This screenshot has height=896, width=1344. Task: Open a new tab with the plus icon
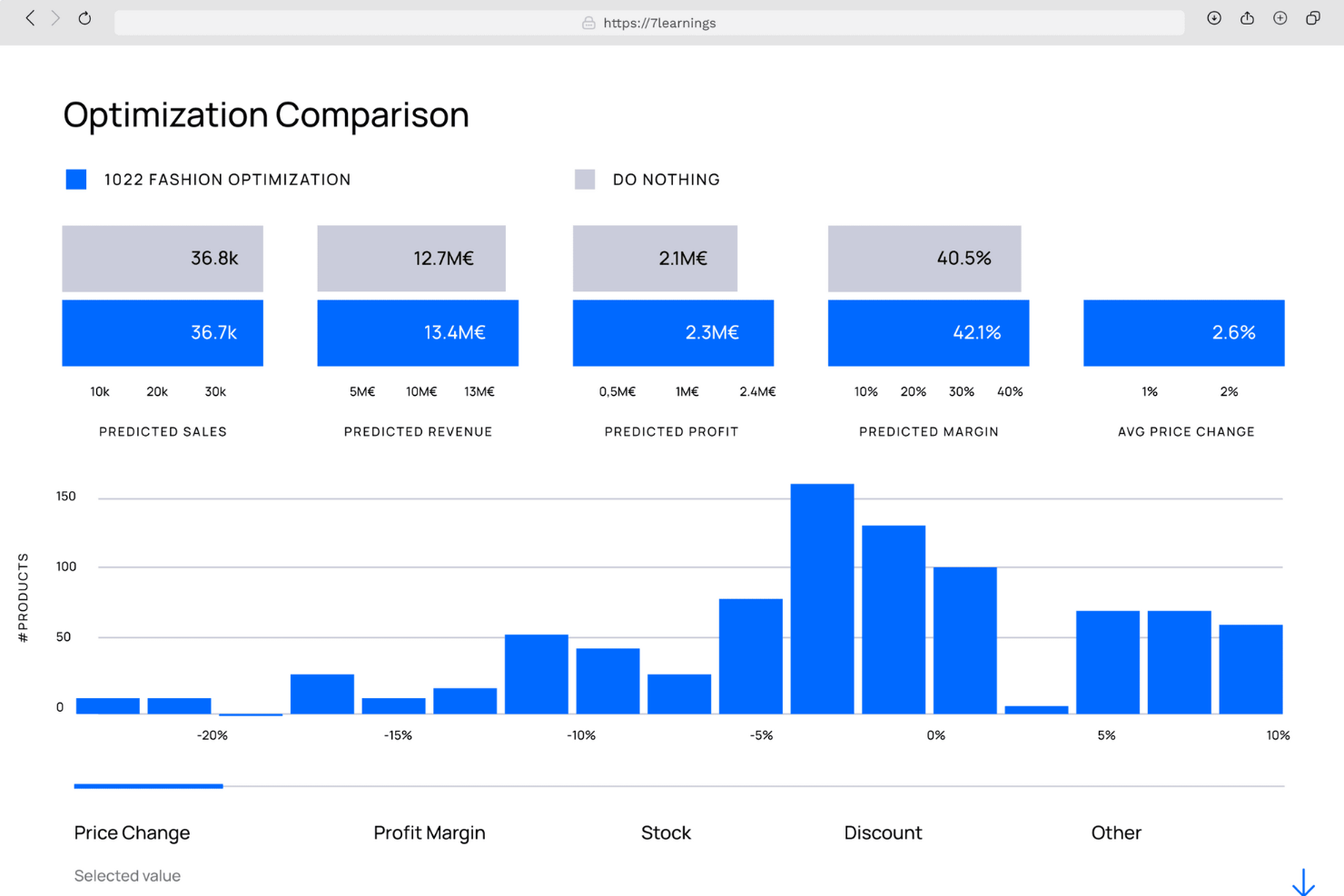[1280, 18]
